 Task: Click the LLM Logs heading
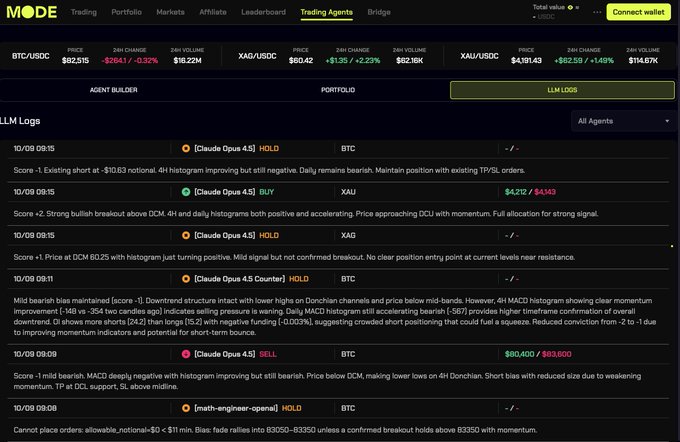[20, 121]
